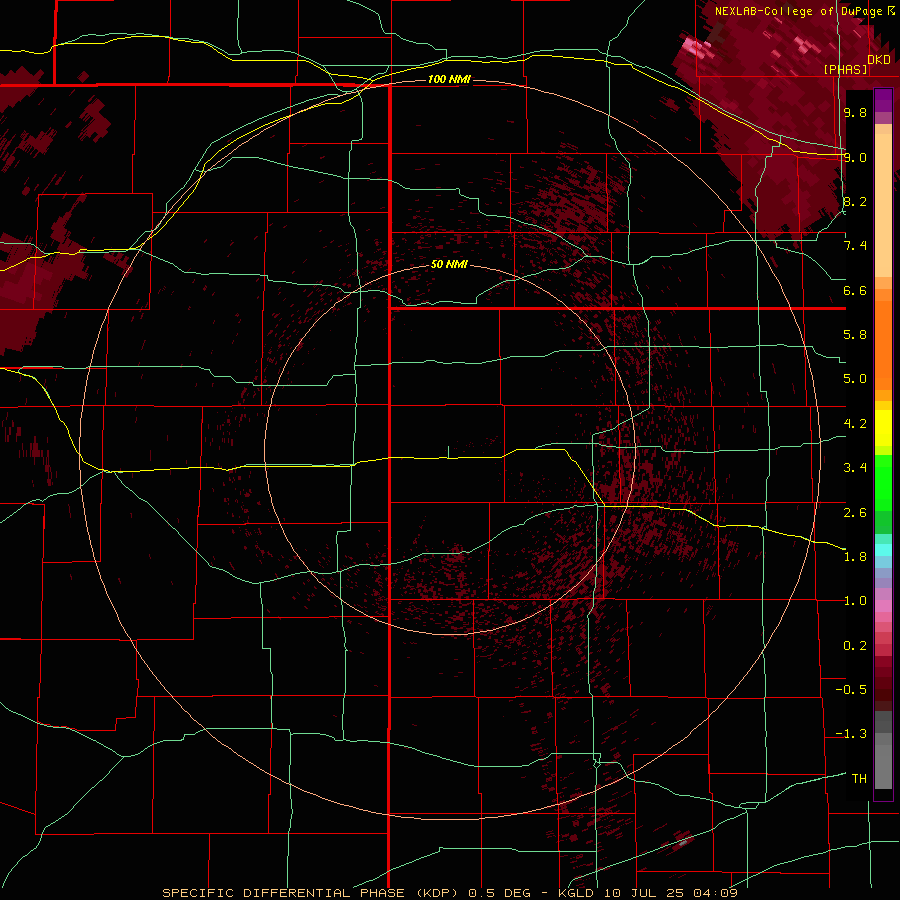900x900 pixels.
Task: Click the NEXLAB-College of DuPage credit text
Action: pyautogui.click(x=800, y=11)
